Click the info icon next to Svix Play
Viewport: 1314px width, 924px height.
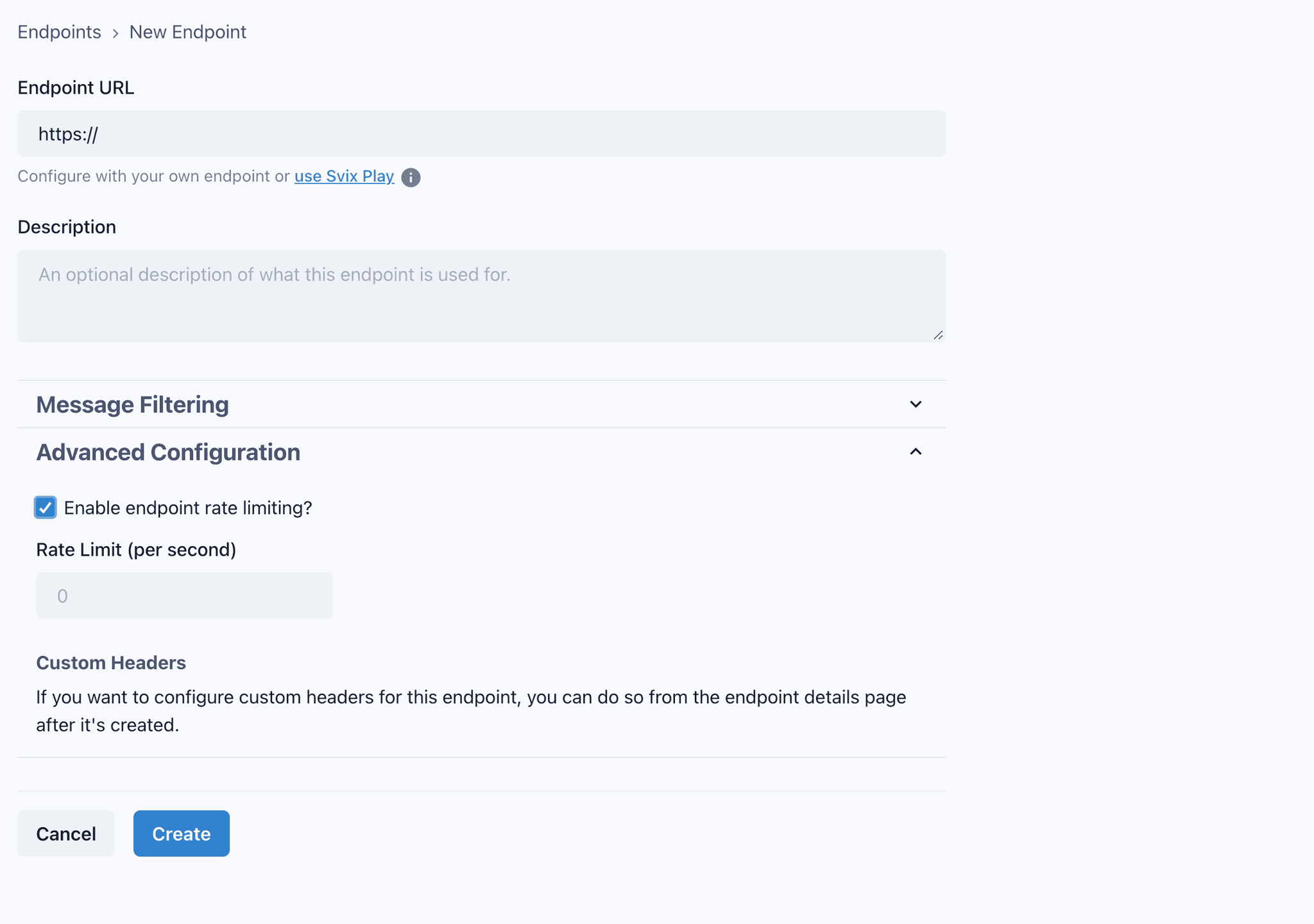click(x=411, y=177)
